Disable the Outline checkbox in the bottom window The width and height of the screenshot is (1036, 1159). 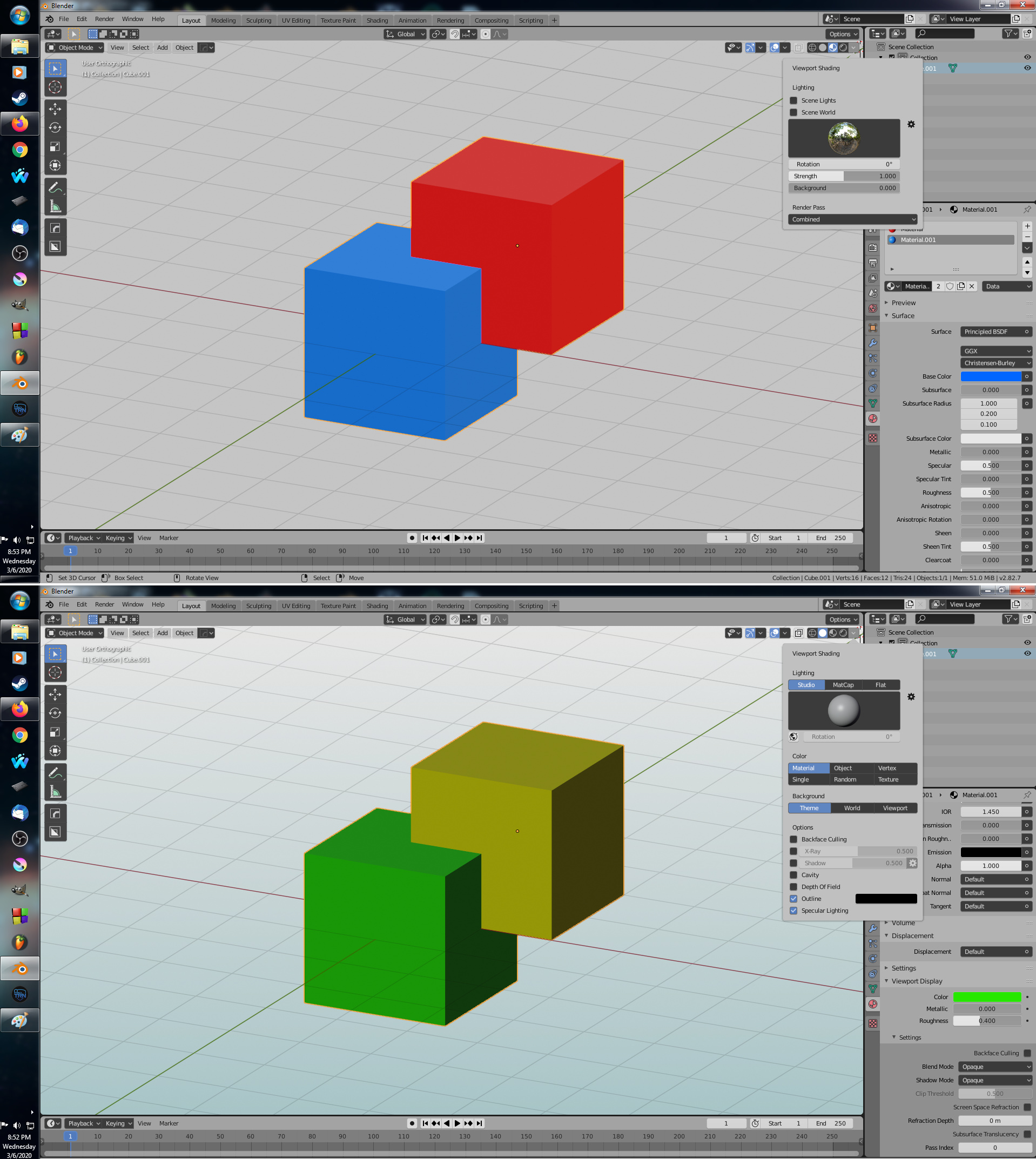(x=793, y=898)
